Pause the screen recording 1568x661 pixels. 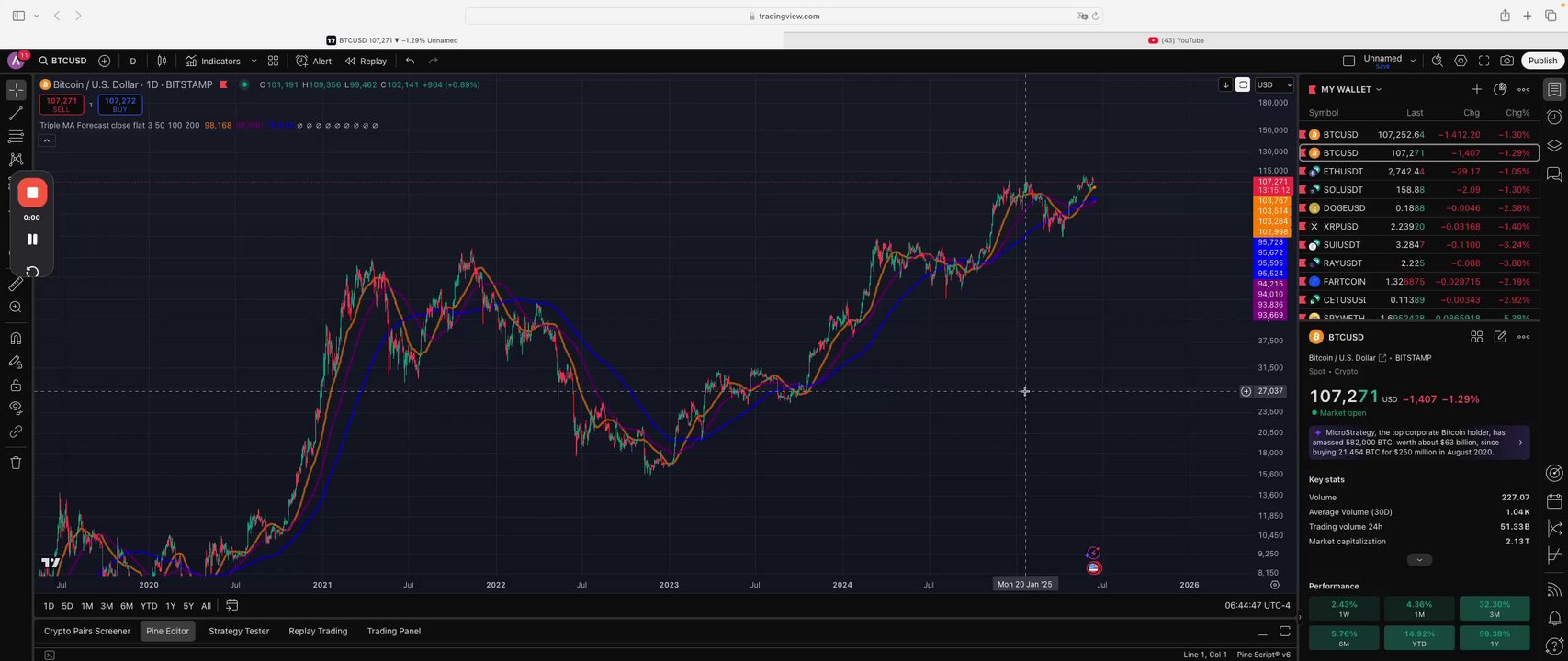point(32,239)
